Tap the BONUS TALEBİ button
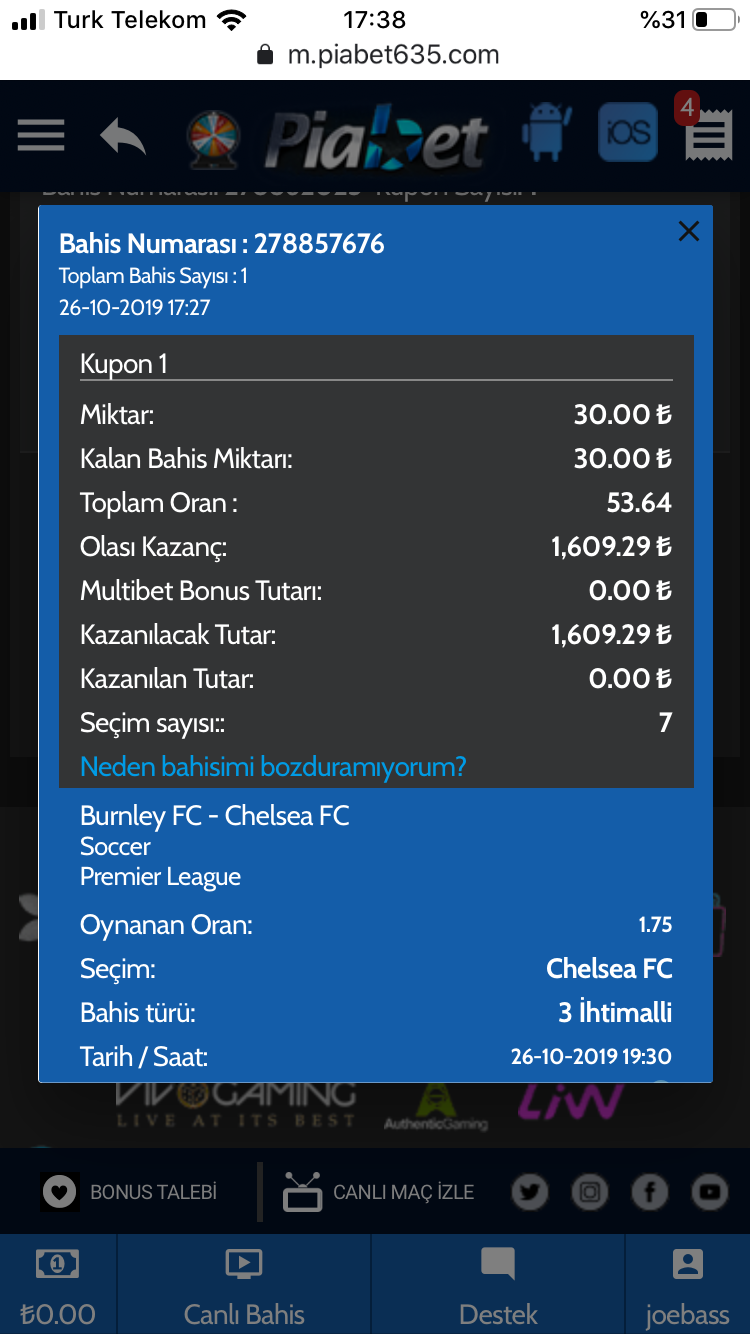750x1334 pixels. (129, 1192)
